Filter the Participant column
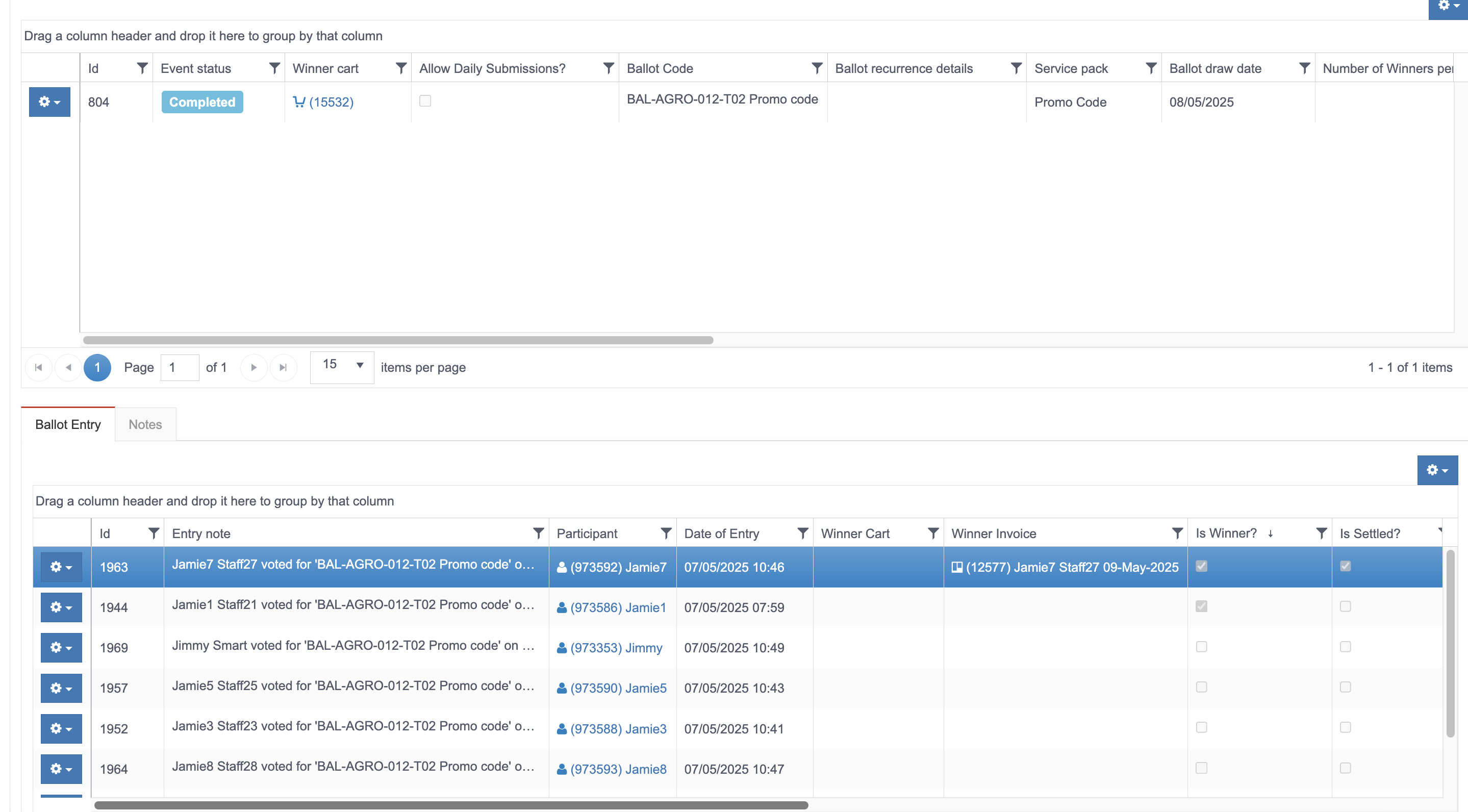The width and height of the screenshot is (1468, 812). pyautogui.click(x=666, y=534)
